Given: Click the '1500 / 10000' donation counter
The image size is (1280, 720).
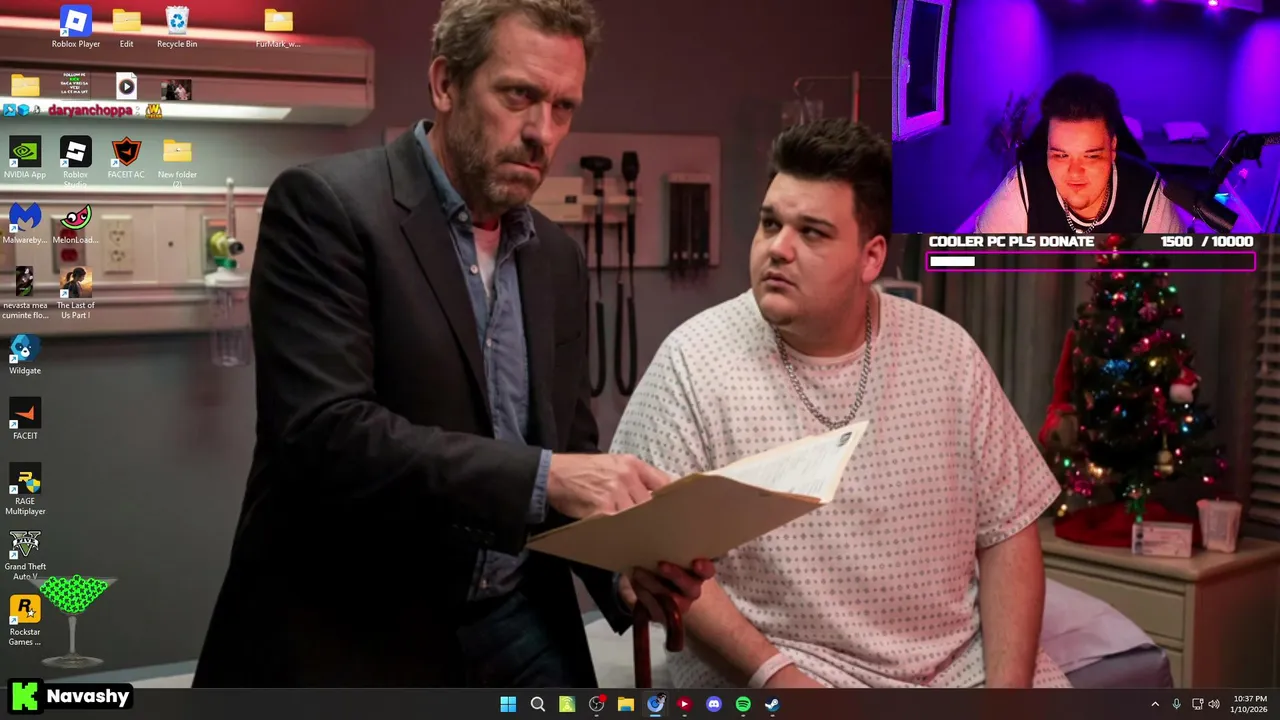Looking at the screenshot, I should (x=1207, y=241).
